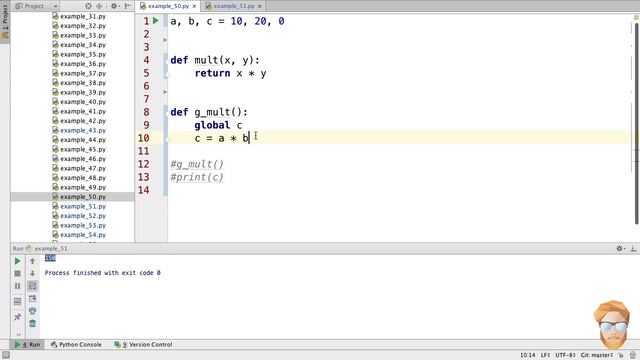Collapse all in the Project tool window
This screenshot has height=360, width=640.
pos(99,6)
